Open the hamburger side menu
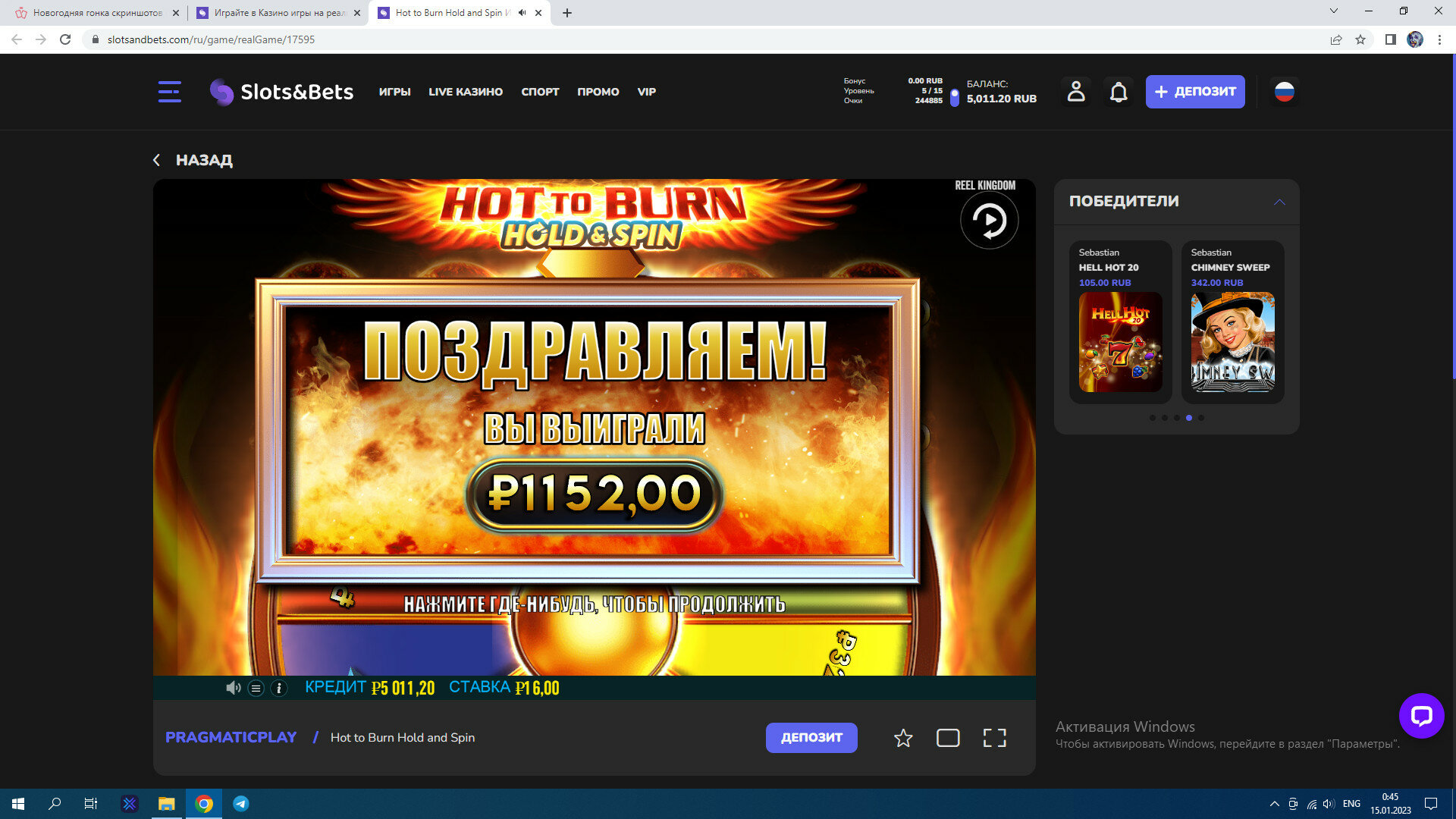Image resolution: width=1456 pixels, height=819 pixels. click(169, 92)
